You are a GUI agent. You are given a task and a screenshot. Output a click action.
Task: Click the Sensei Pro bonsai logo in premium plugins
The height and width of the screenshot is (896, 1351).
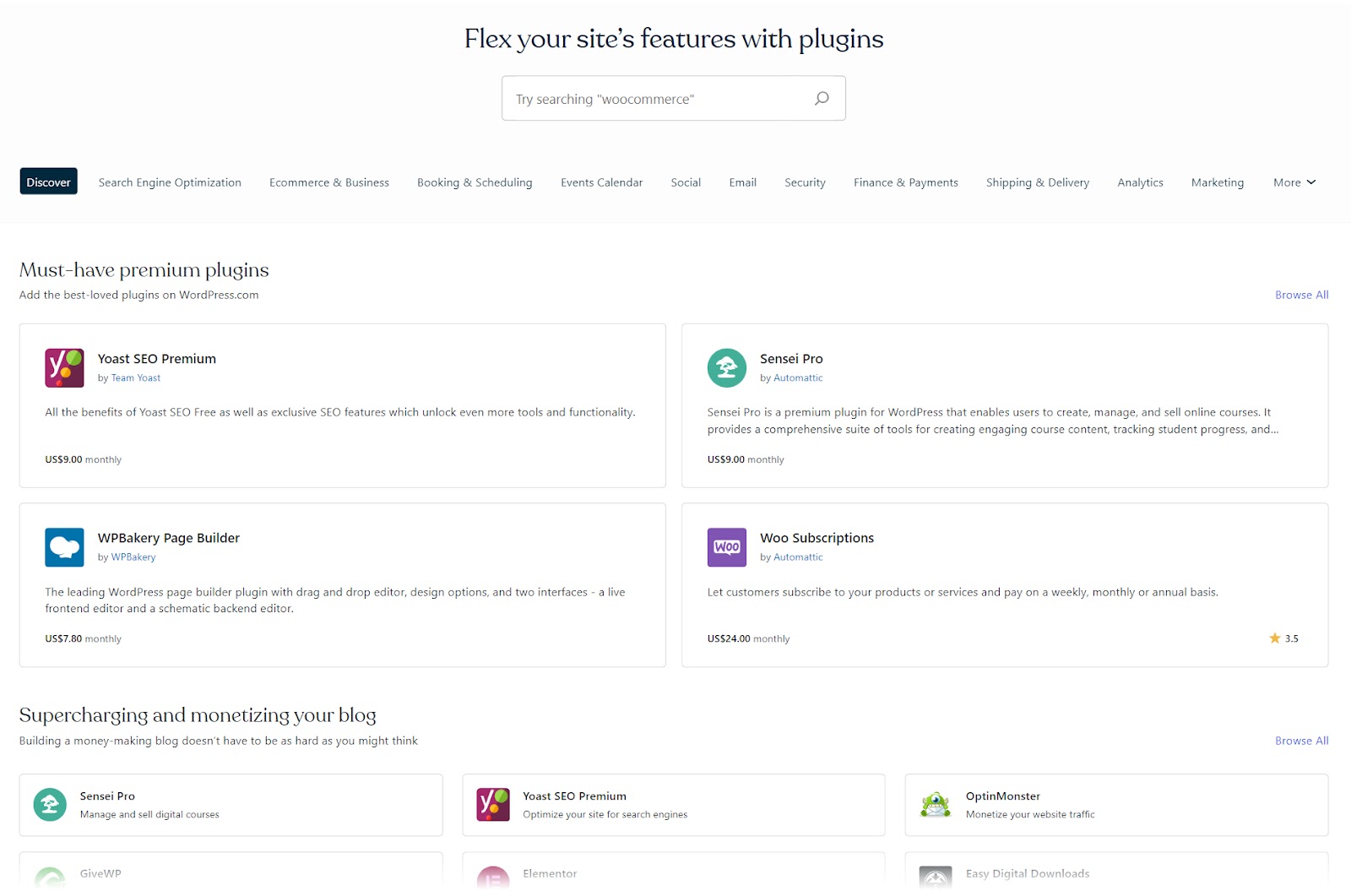[x=726, y=368]
